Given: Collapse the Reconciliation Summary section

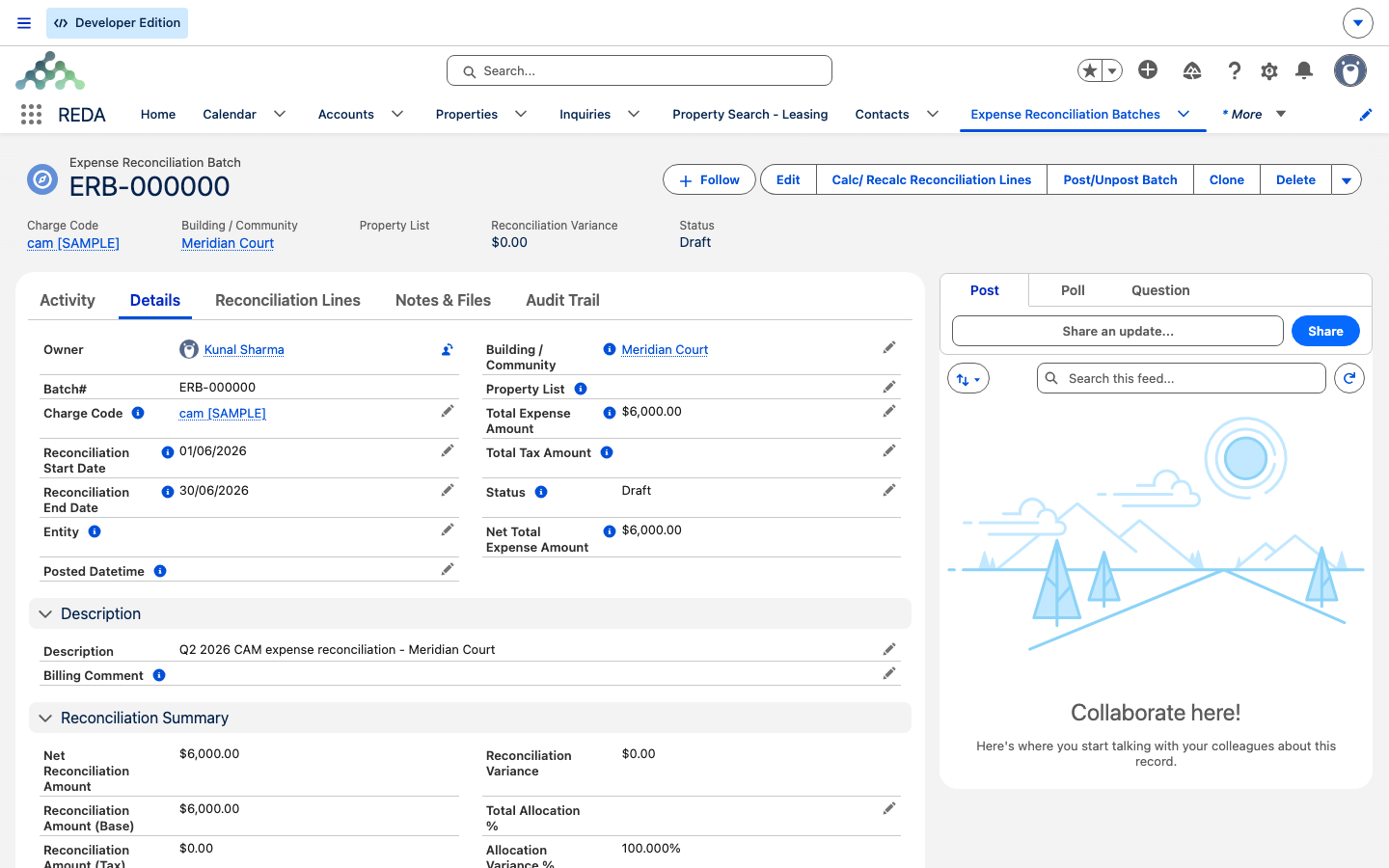Looking at the screenshot, I should (45, 719).
